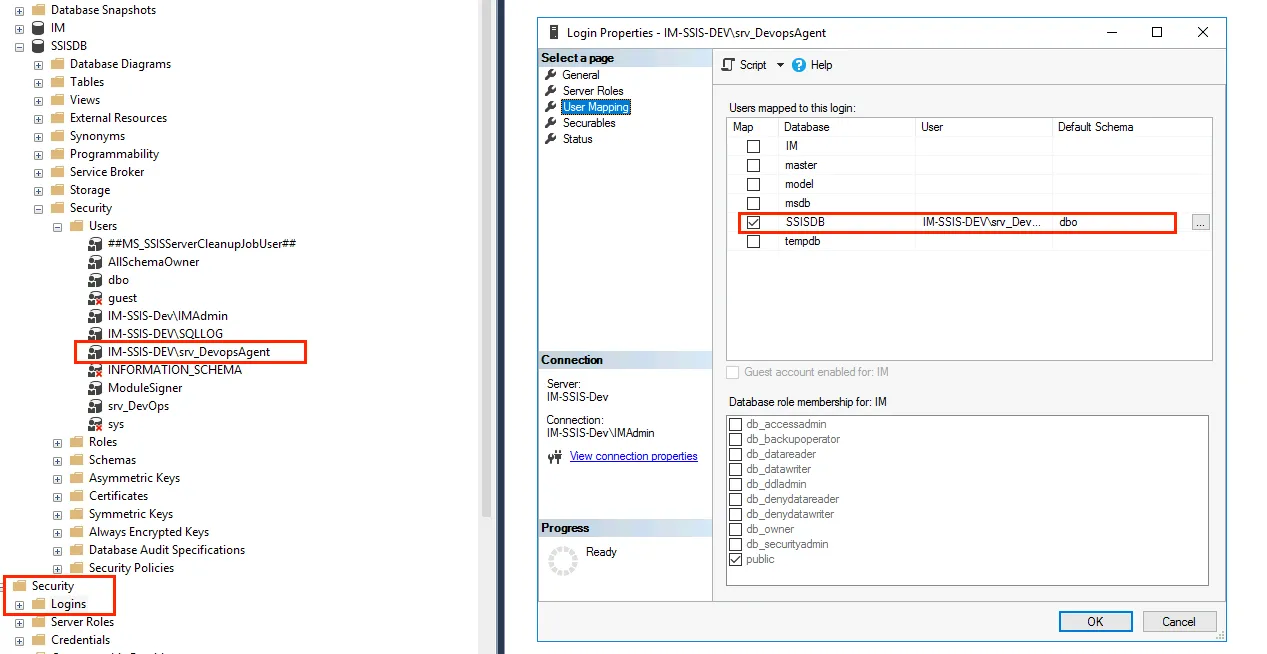
Task: Enable db_datareader role membership
Action: point(737,454)
